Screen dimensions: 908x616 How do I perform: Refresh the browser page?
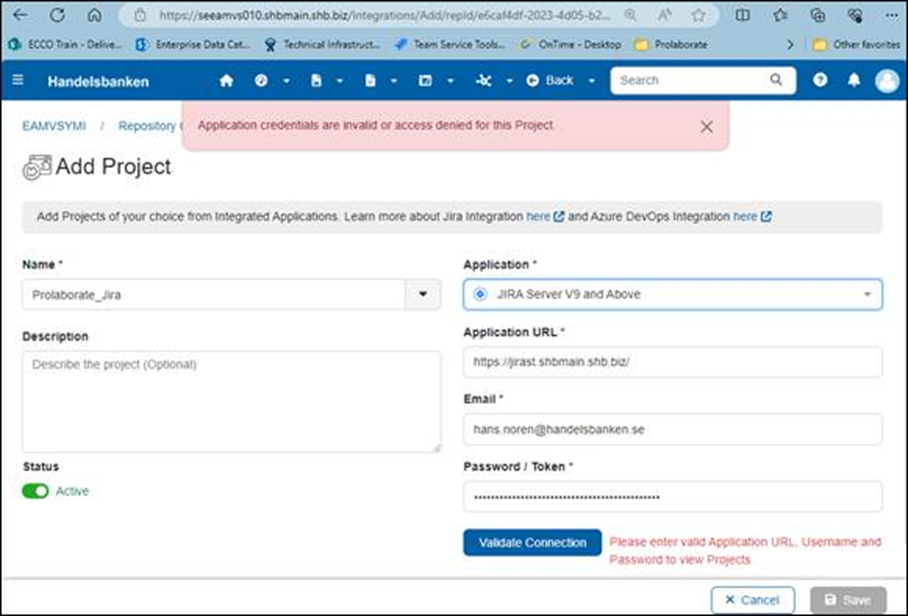click(x=57, y=15)
